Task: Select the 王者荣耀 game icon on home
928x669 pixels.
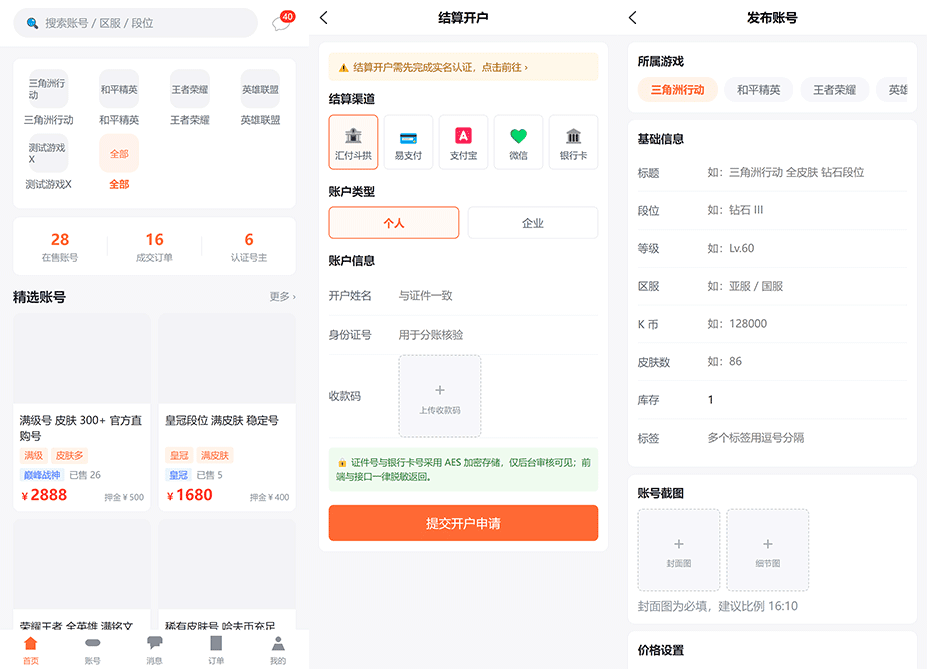Action: pyautogui.click(x=189, y=89)
